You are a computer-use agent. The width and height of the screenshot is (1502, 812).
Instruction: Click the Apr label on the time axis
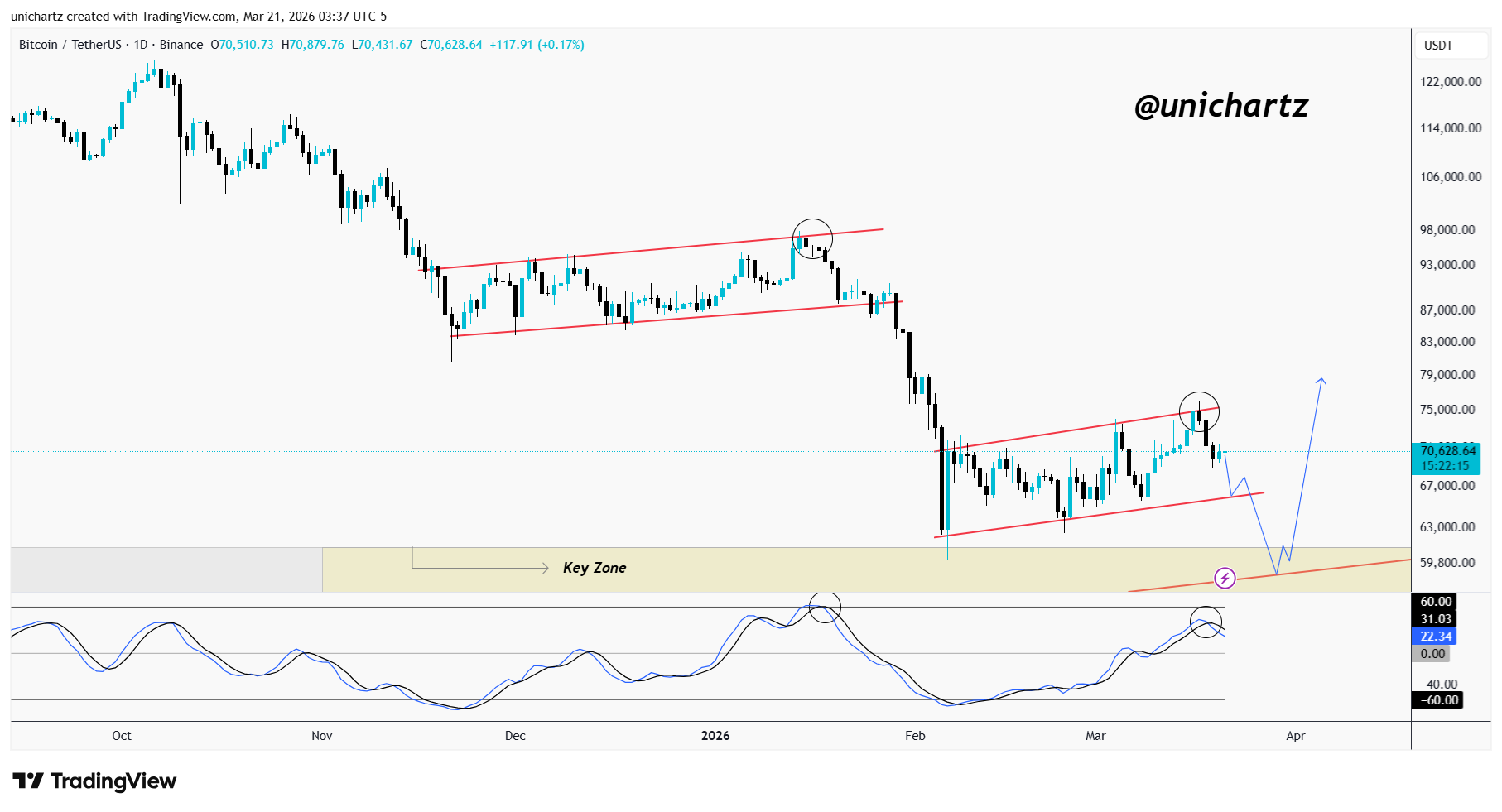tap(1296, 735)
